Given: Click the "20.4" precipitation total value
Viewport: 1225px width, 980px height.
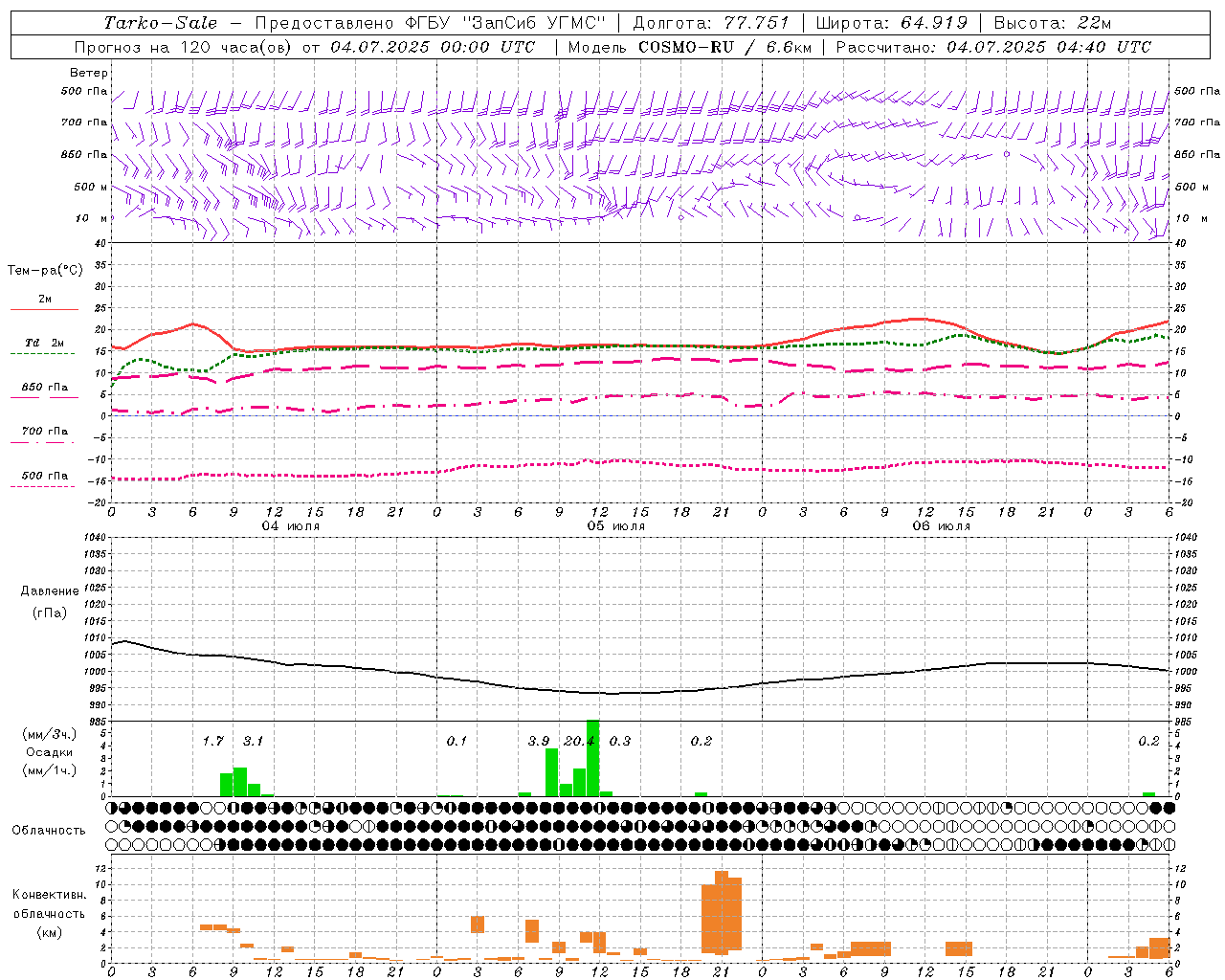Looking at the screenshot, I should [x=579, y=741].
